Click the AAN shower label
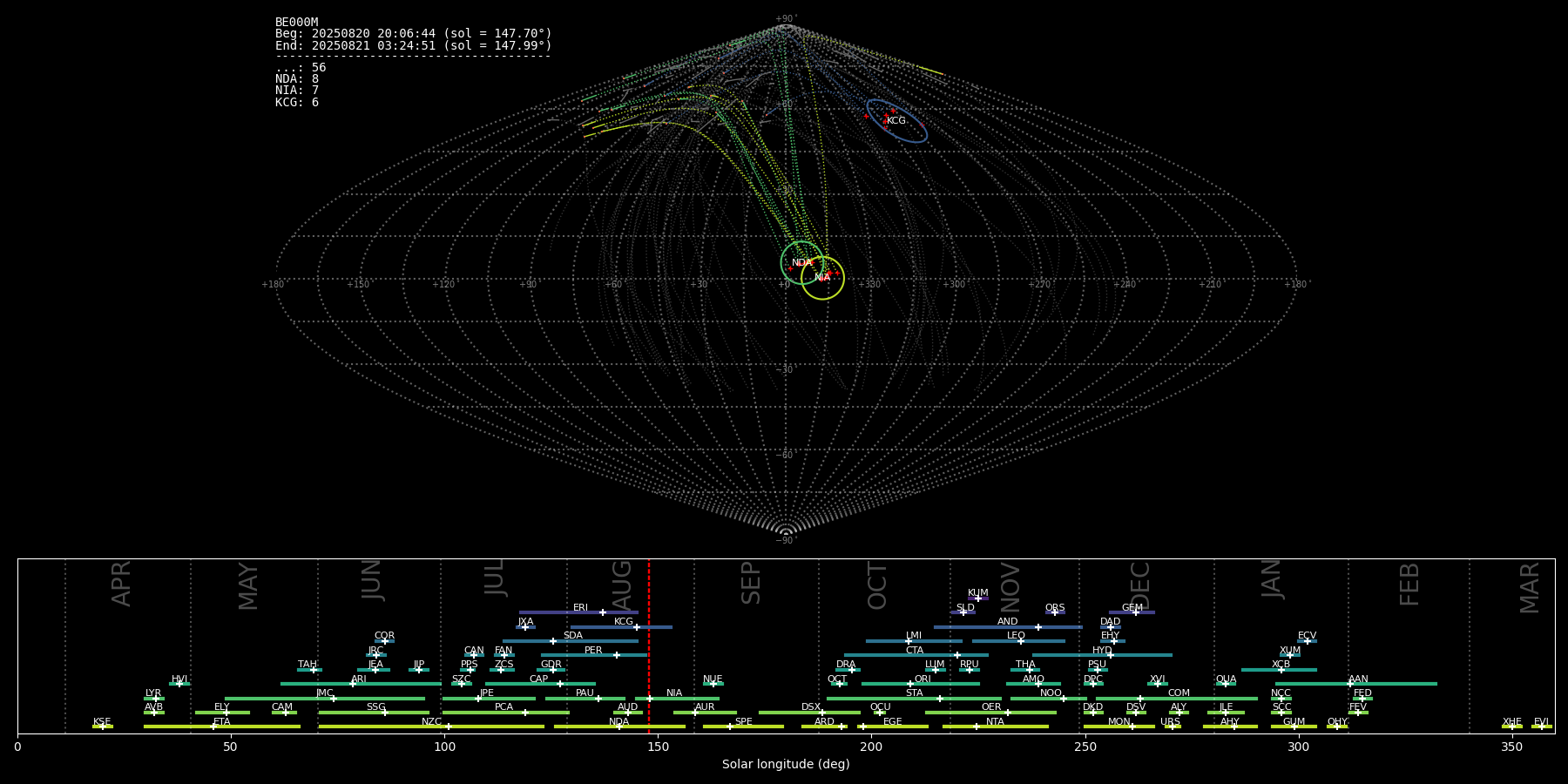This screenshot has height=784, width=1568. pyautogui.click(x=1358, y=679)
